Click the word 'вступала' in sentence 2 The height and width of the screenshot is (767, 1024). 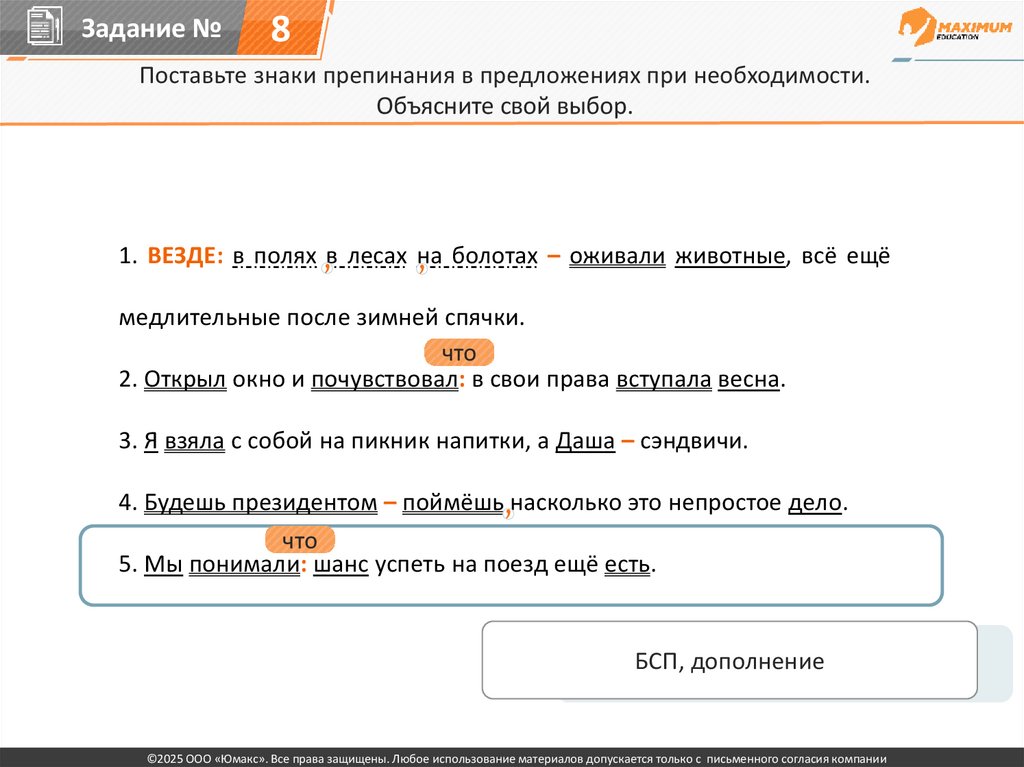(664, 380)
